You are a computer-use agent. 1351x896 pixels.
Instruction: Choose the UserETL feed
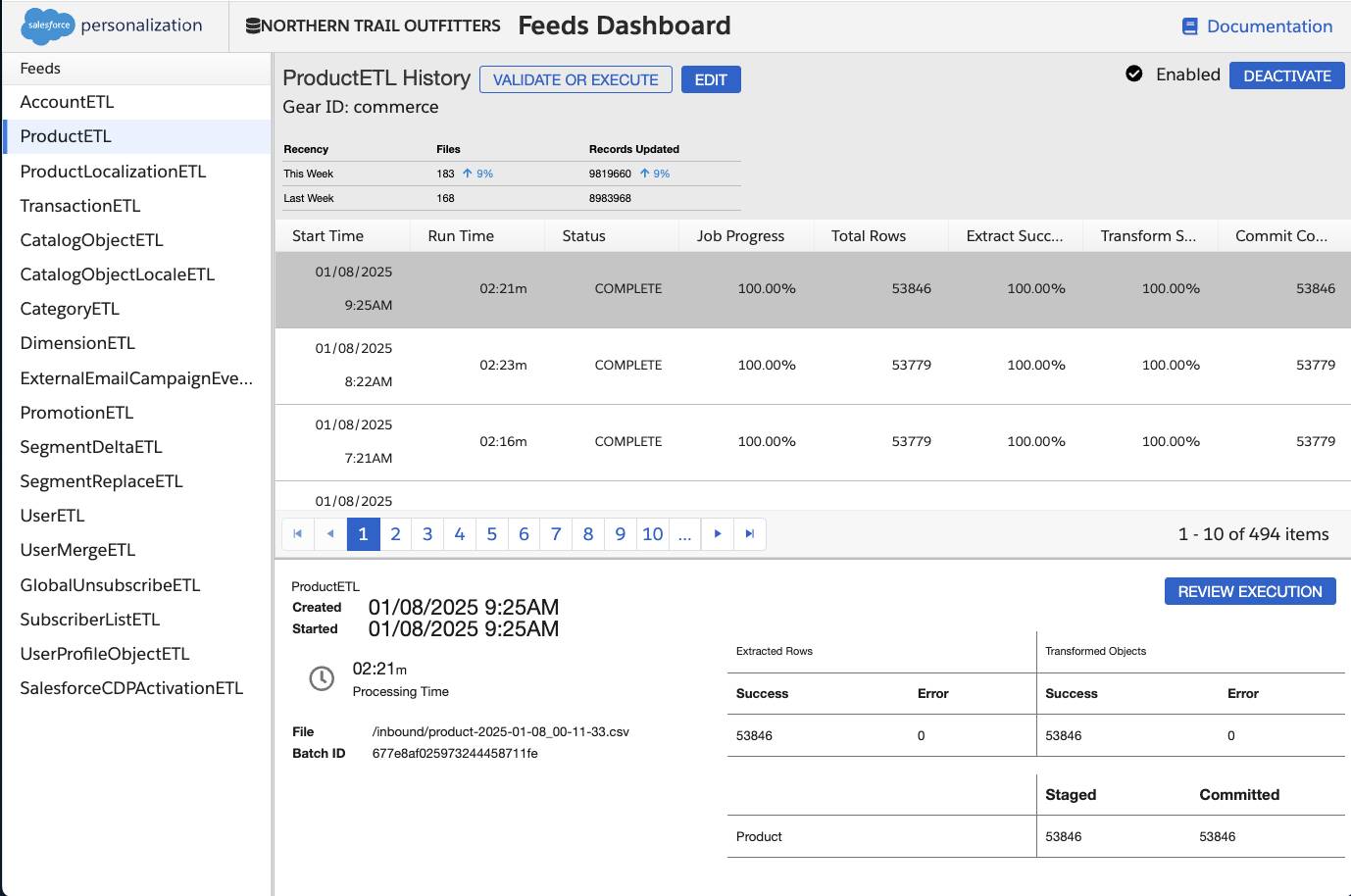click(x=137, y=516)
